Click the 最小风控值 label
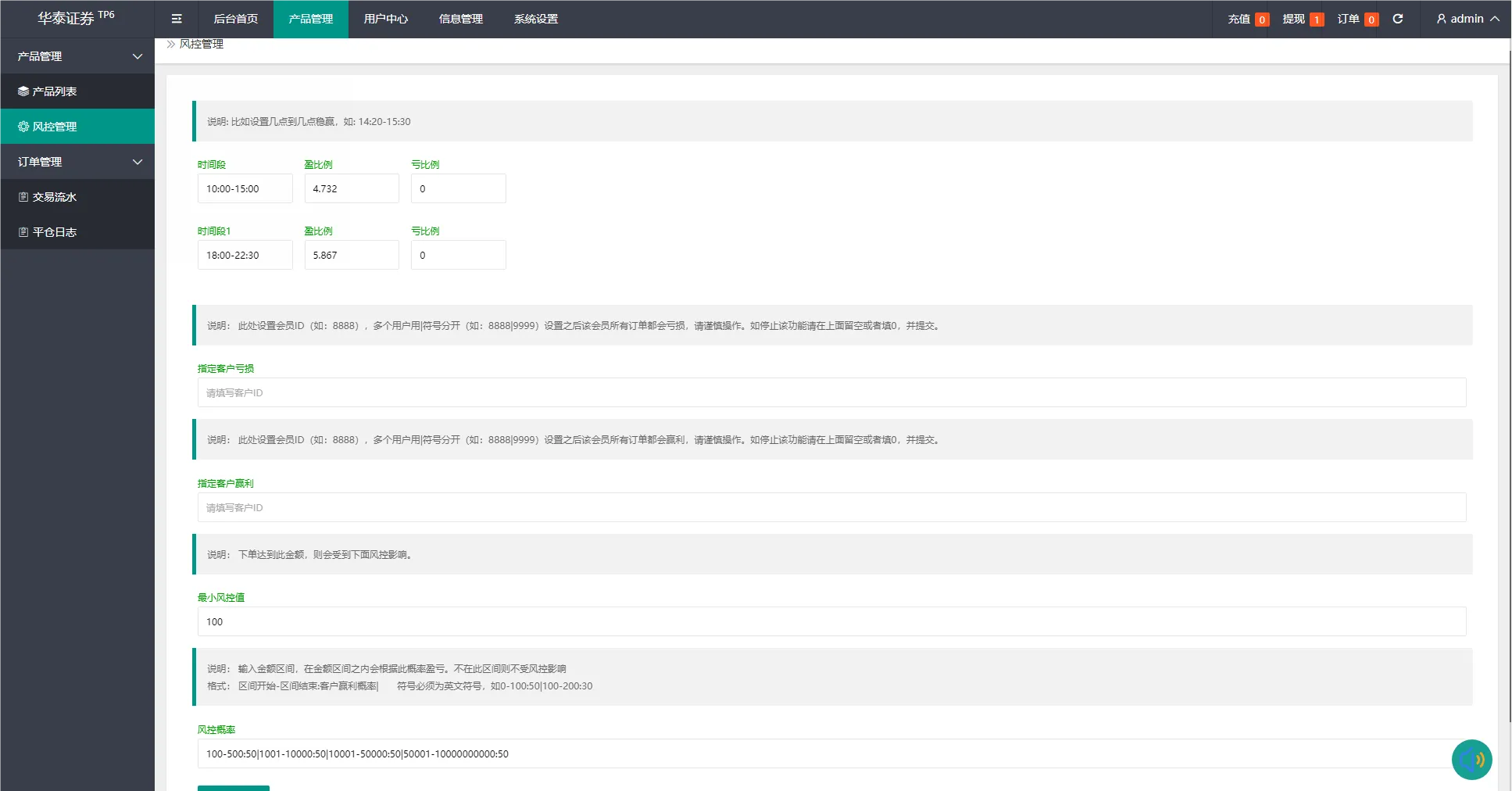The width and height of the screenshot is (1512, 791). tap(221, 598)
